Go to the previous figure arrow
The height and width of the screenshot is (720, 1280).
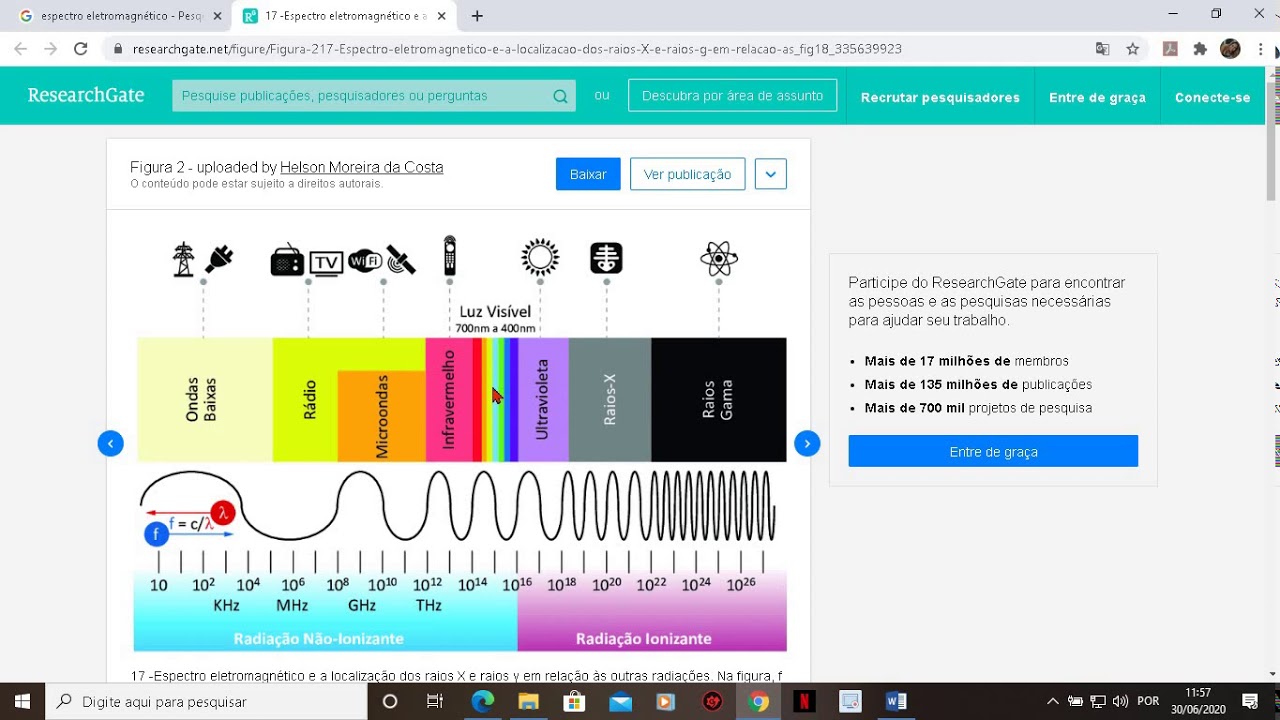(x=111, y=444)
